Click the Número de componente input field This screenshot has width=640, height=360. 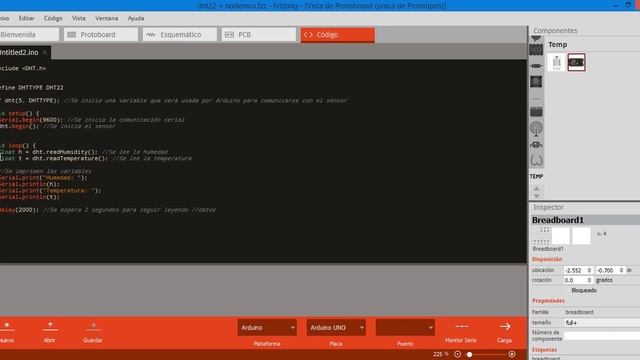tap(602, 336)
